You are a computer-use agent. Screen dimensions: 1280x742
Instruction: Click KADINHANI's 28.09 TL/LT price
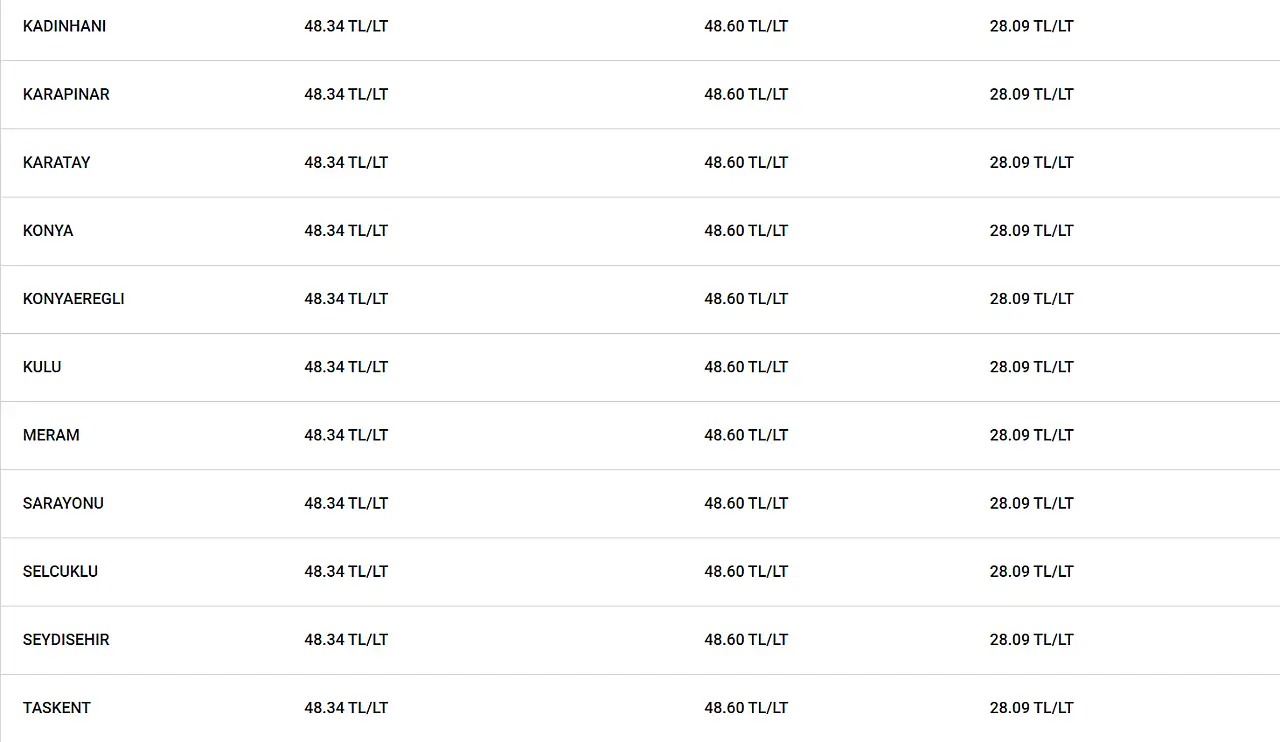(x=1031, y=26)
